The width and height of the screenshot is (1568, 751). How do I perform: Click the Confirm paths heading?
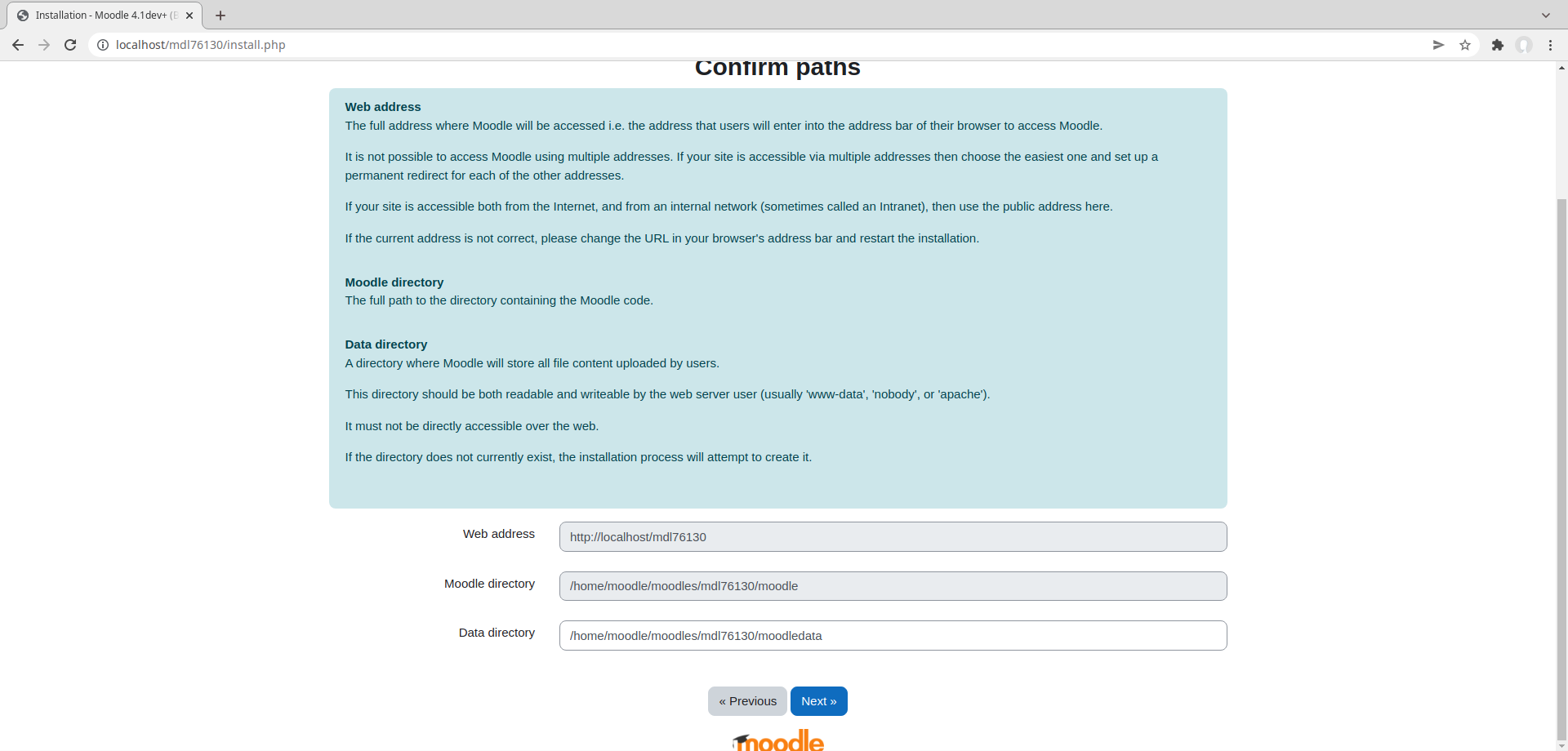pyautogui.click(x=777, y=68)
